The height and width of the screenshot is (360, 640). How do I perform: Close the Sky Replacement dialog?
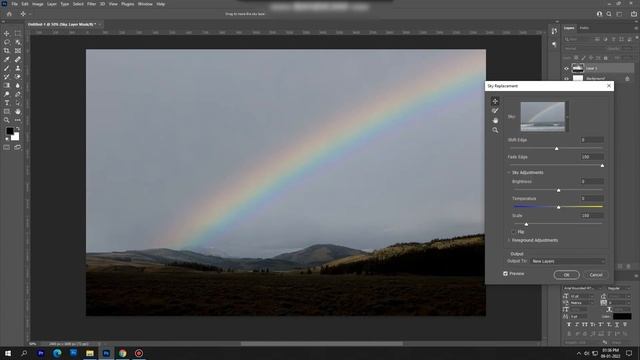coord(609,86)
